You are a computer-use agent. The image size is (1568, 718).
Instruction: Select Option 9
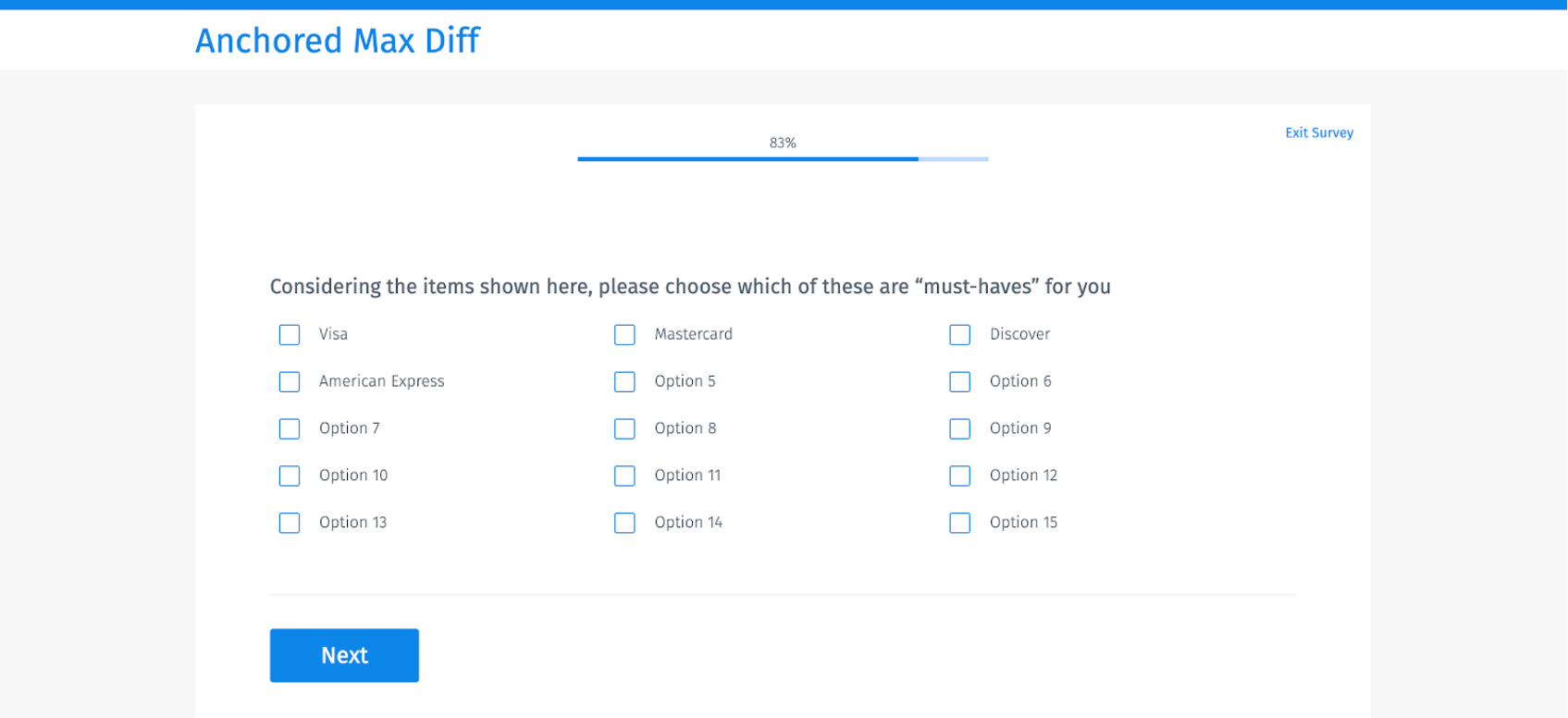click(x=959, y=428)
